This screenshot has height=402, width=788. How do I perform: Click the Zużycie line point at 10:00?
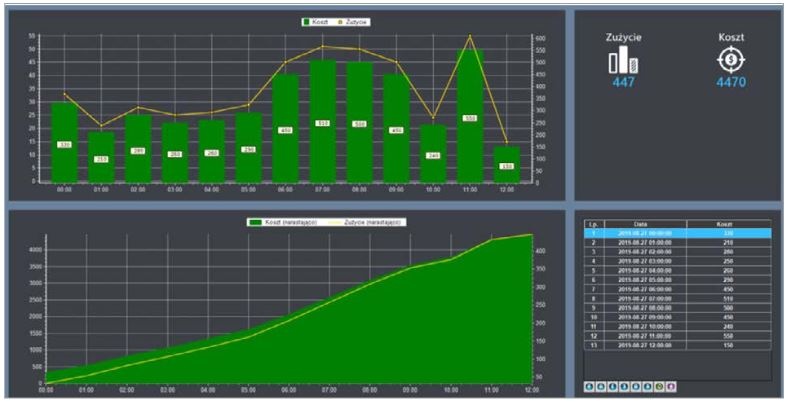433,118
